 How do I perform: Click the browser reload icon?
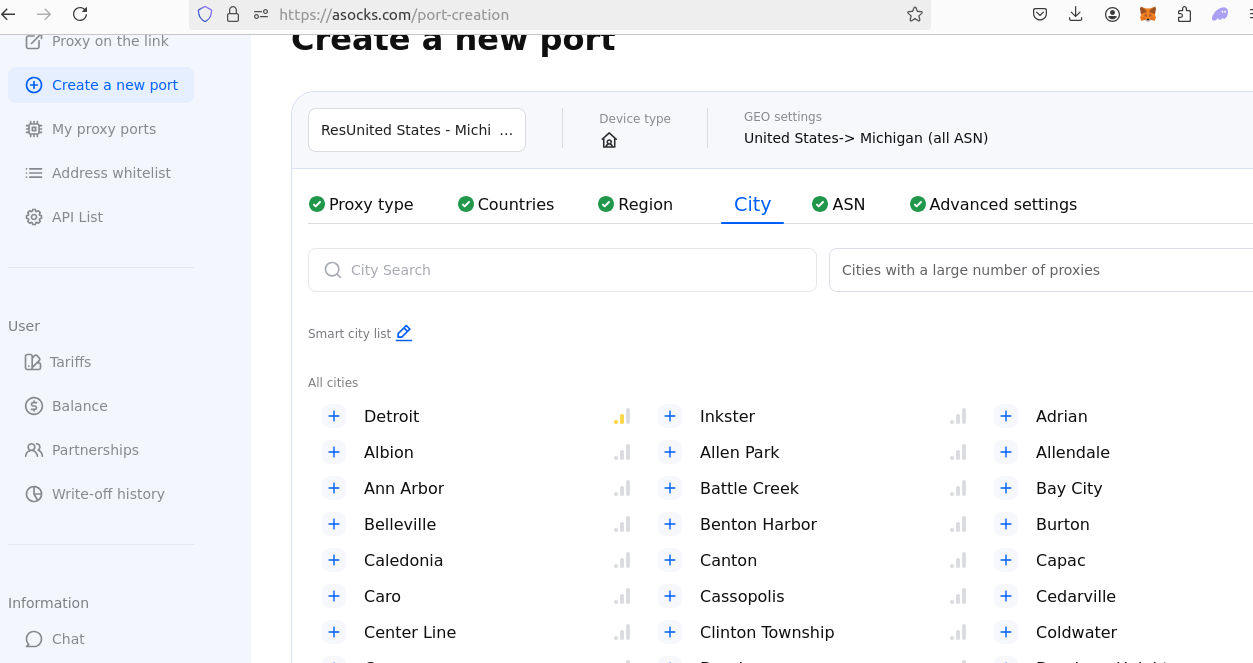click(x=80, y=14)
